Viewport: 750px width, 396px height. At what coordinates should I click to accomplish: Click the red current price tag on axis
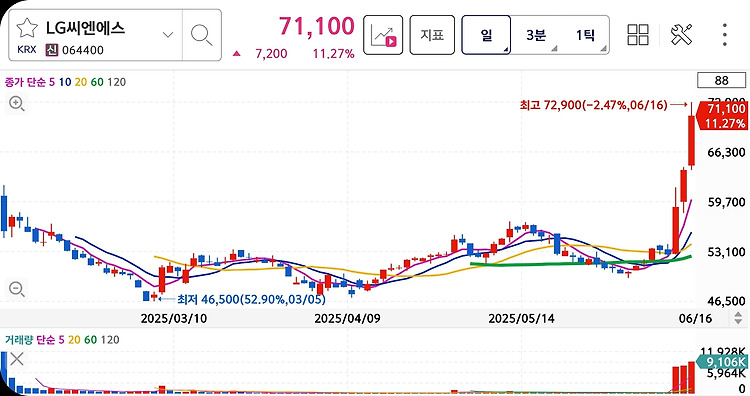point(722,116)
